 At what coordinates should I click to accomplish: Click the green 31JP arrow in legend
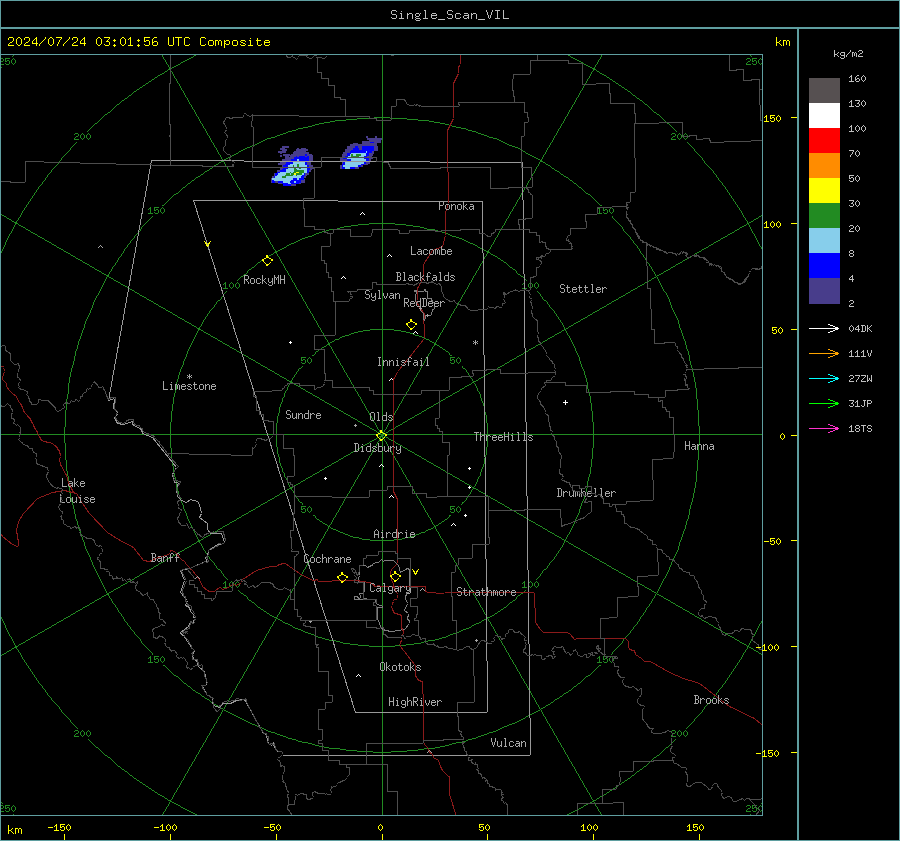pos(824,404)
